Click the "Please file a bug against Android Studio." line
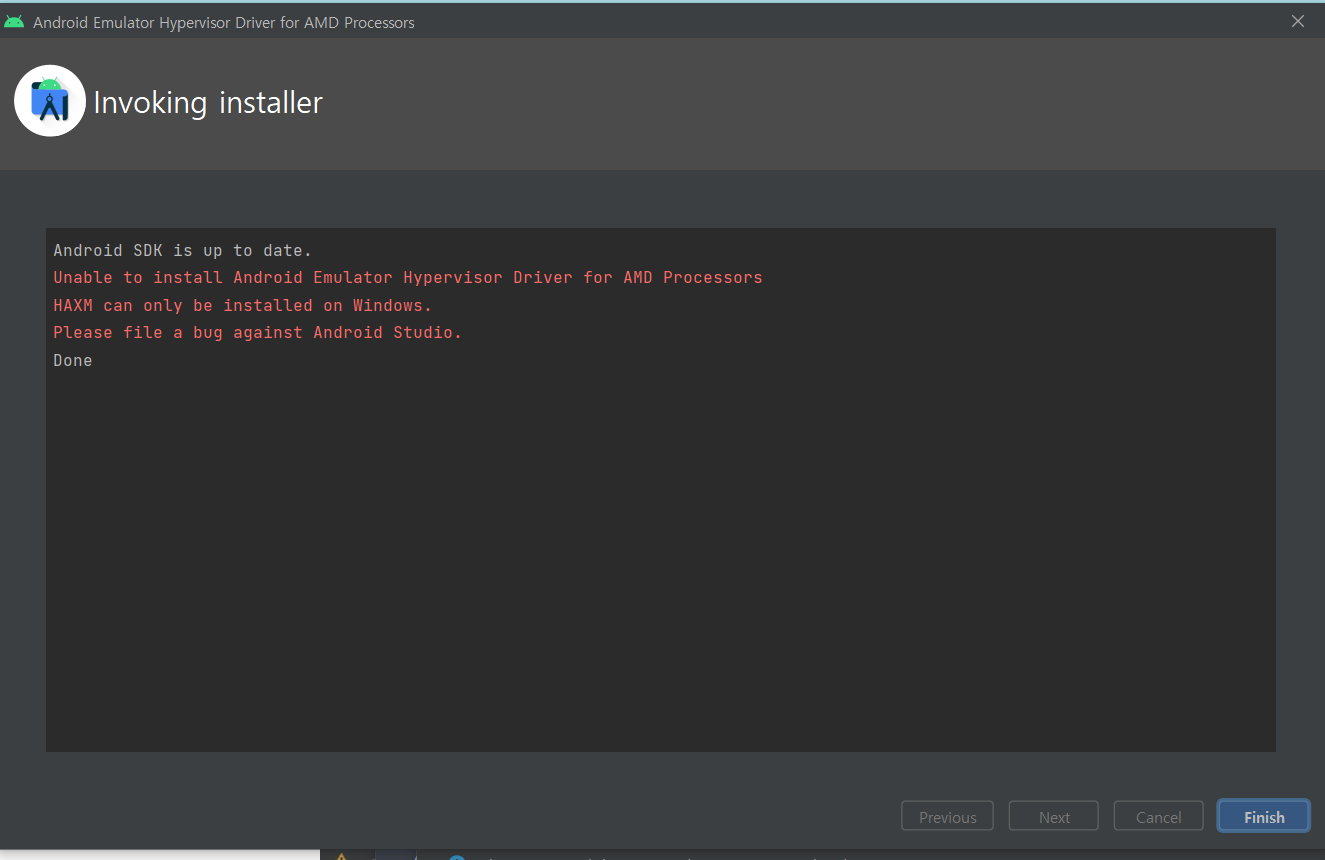The image size is (1325, 860). pos(258,332)
